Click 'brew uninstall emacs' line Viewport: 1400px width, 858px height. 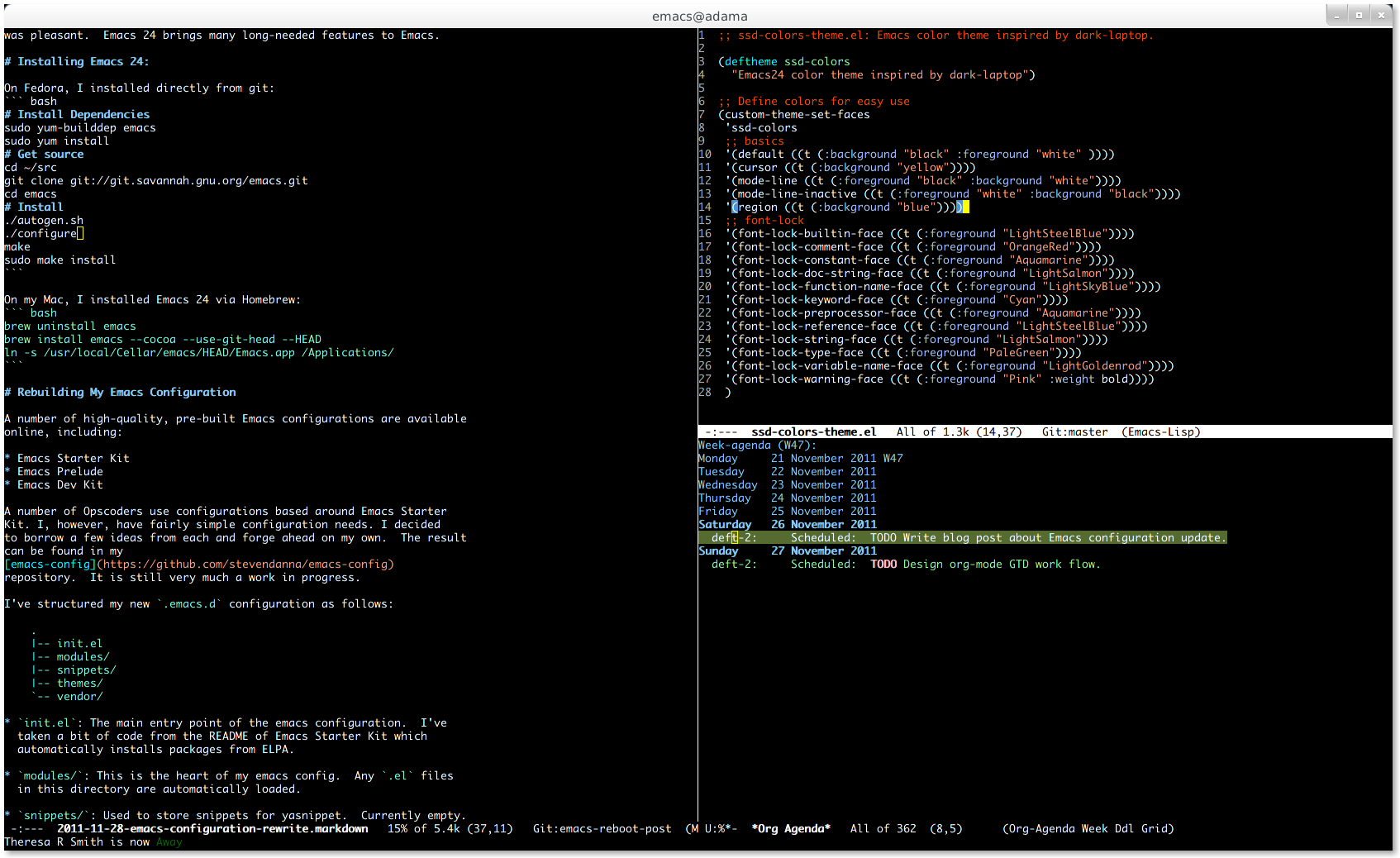(x=70, y=326)
